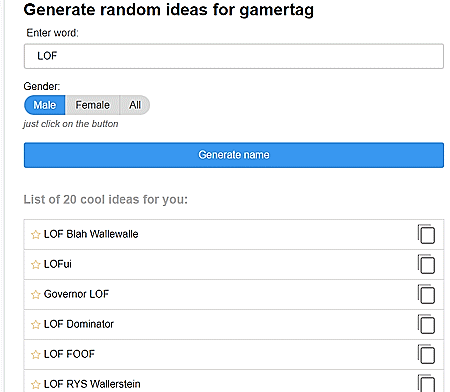
Task: Switch gender to Female
Action: [92, 105]
